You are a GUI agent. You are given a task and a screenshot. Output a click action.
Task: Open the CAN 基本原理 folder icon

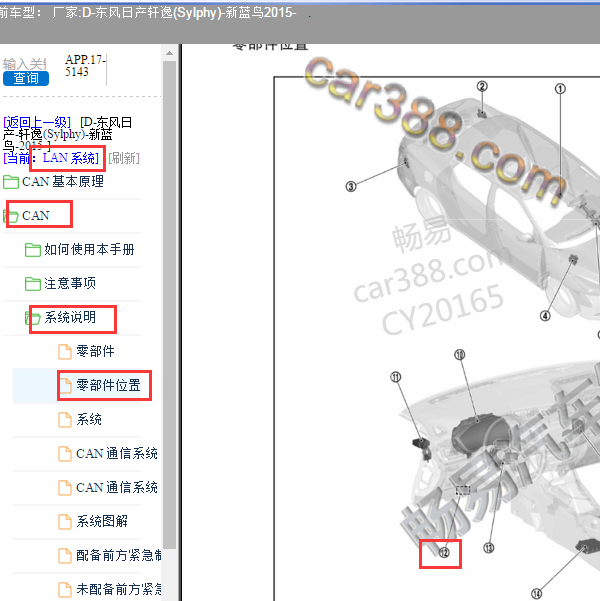11,182
